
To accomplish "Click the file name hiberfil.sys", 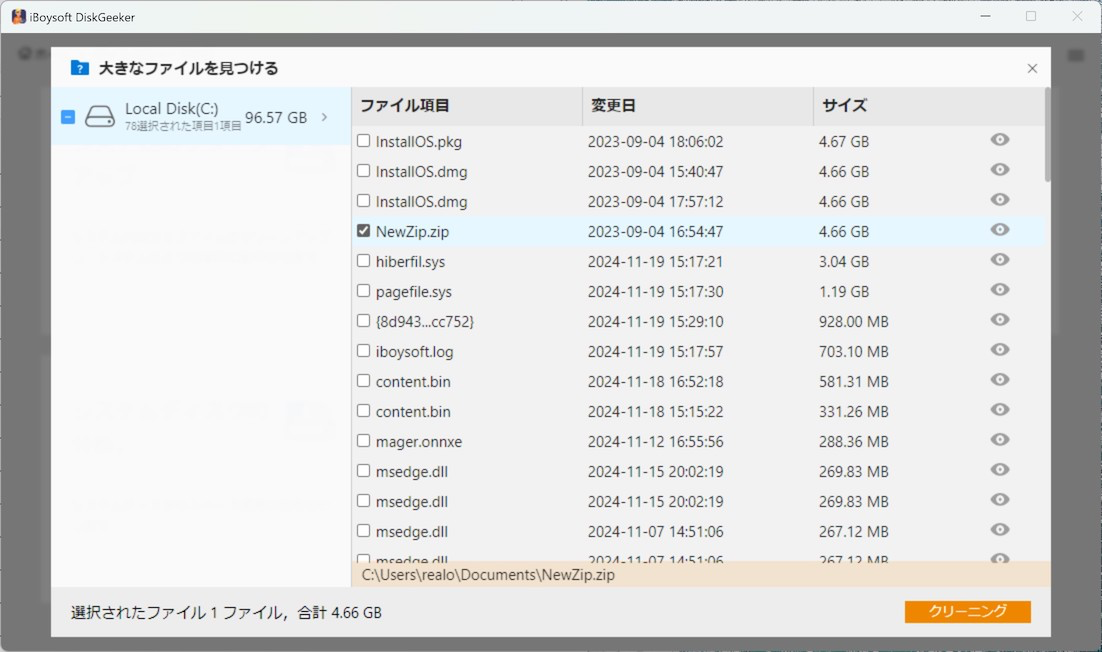I will 410,262.
